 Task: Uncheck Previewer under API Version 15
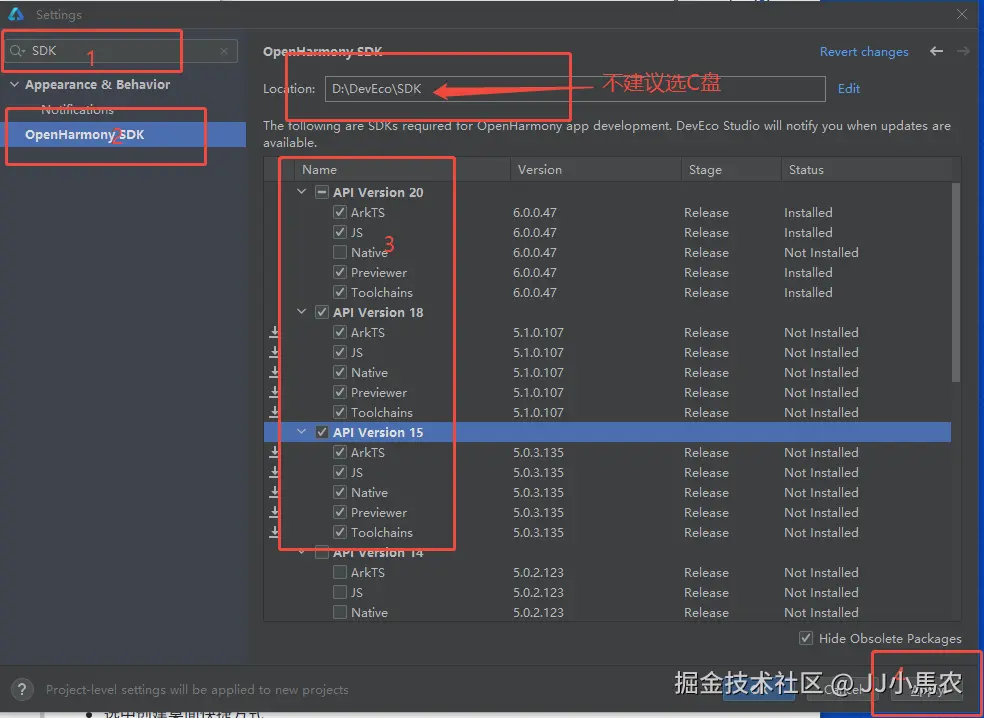click(x=340, y=512)
